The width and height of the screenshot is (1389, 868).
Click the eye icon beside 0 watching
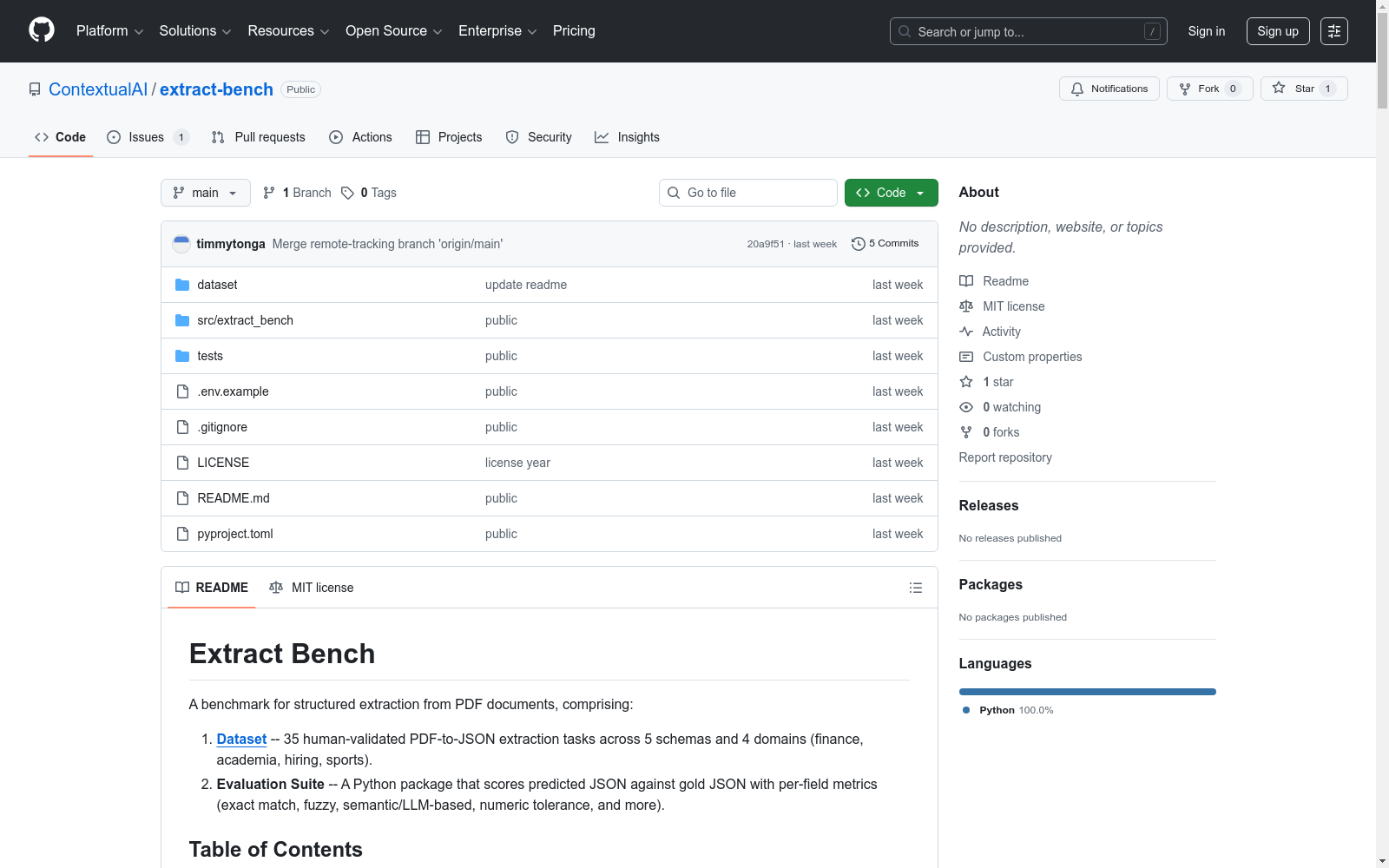966,407
